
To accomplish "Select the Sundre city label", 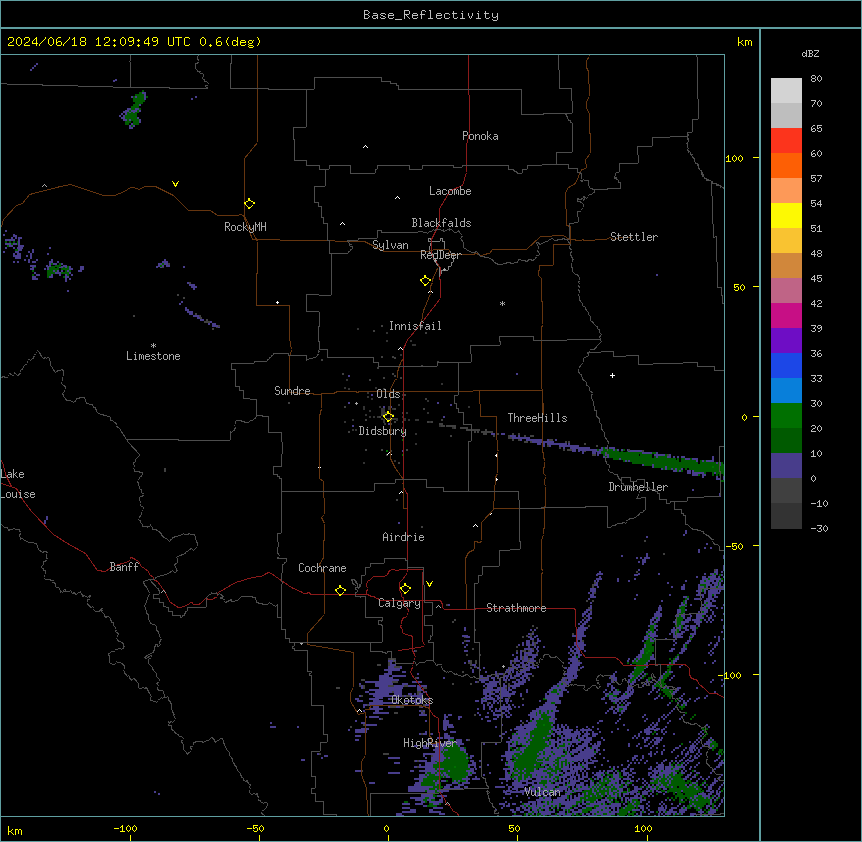I will (292, 391).
